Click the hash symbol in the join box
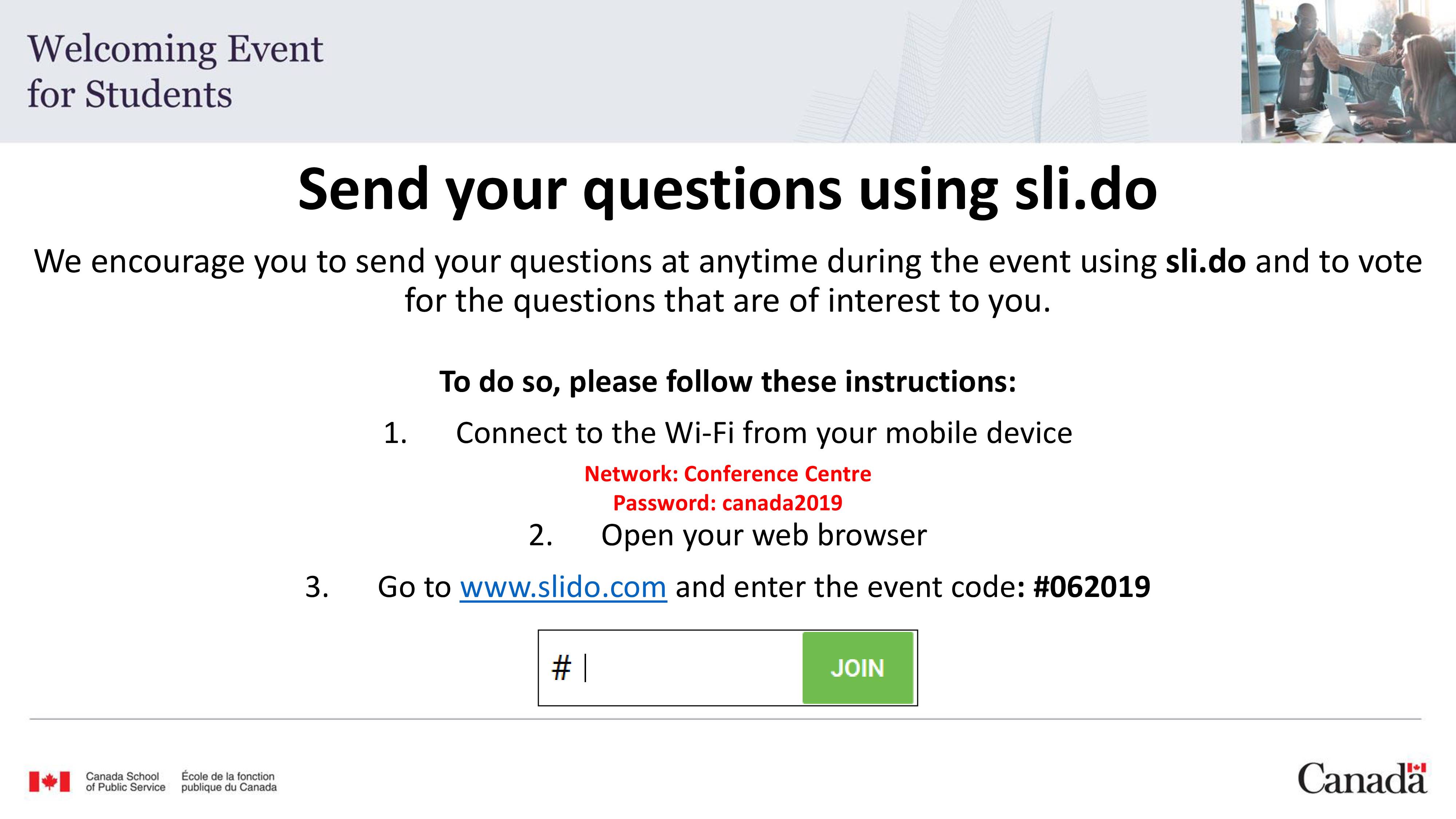This screenshot has height=819, width=1456. click(x=561, y=668)
